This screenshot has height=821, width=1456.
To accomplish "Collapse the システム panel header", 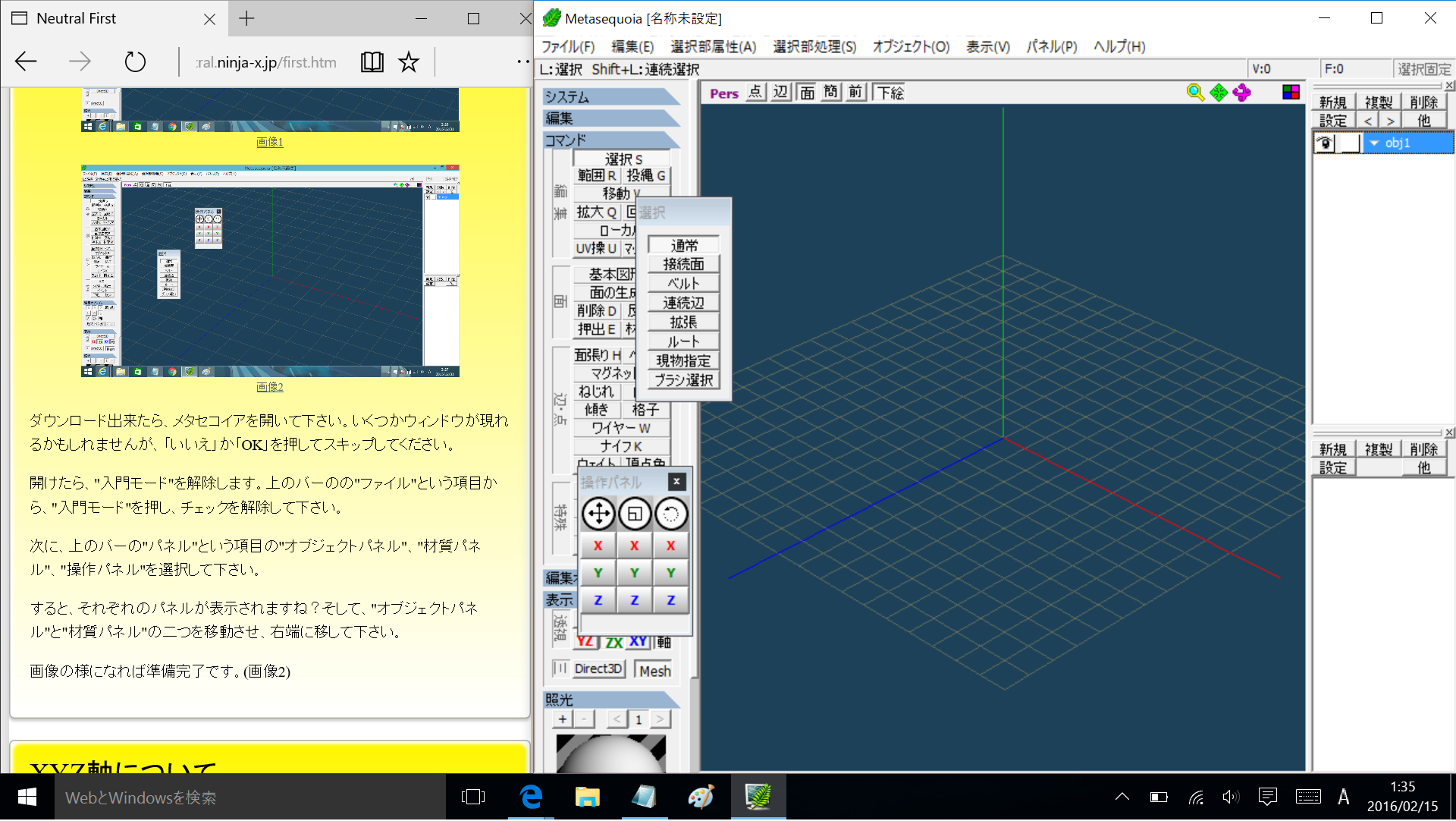I will (610, 97).
